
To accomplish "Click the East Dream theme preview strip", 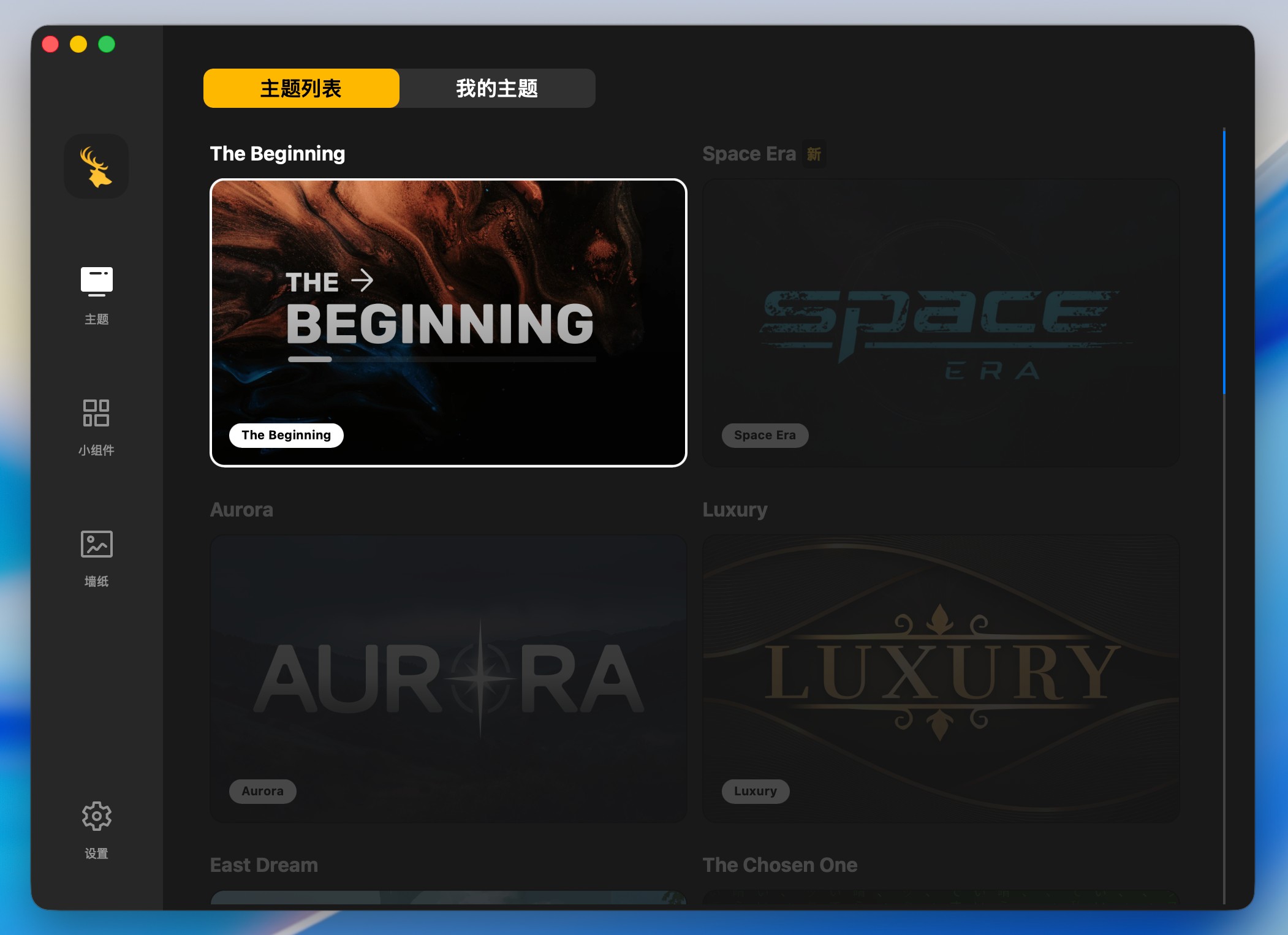I will point(448,898).
